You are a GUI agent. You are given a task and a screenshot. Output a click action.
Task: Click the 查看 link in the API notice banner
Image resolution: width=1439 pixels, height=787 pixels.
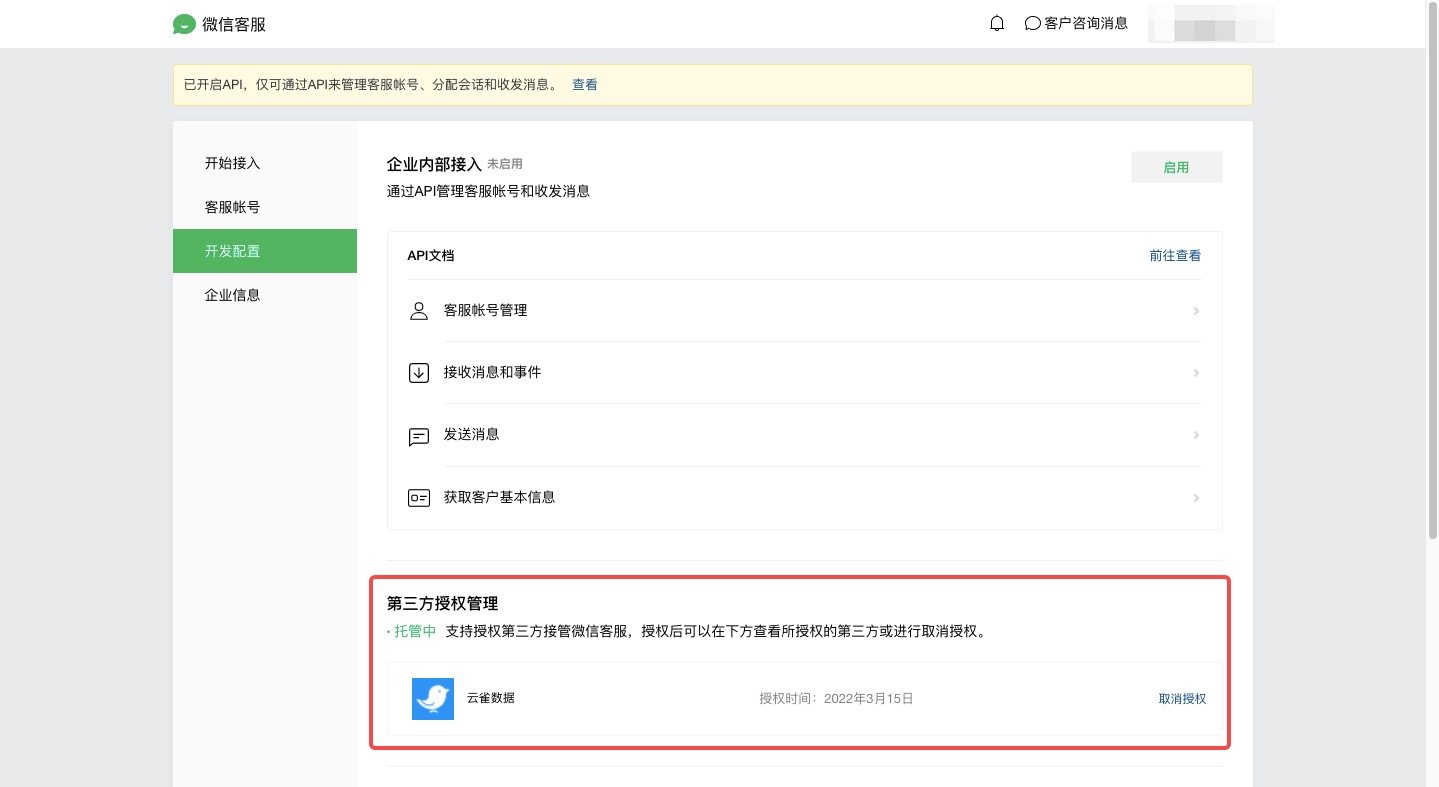[584, 85]
